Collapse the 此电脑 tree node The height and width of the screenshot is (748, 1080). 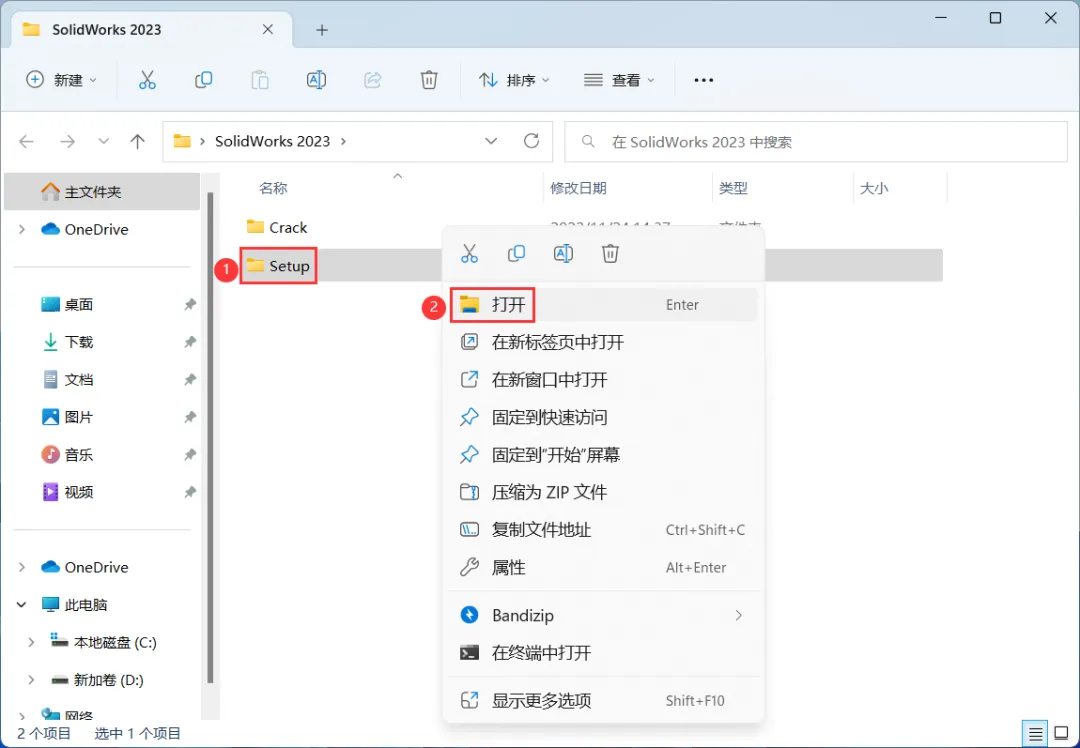click(x=22, y=605)
